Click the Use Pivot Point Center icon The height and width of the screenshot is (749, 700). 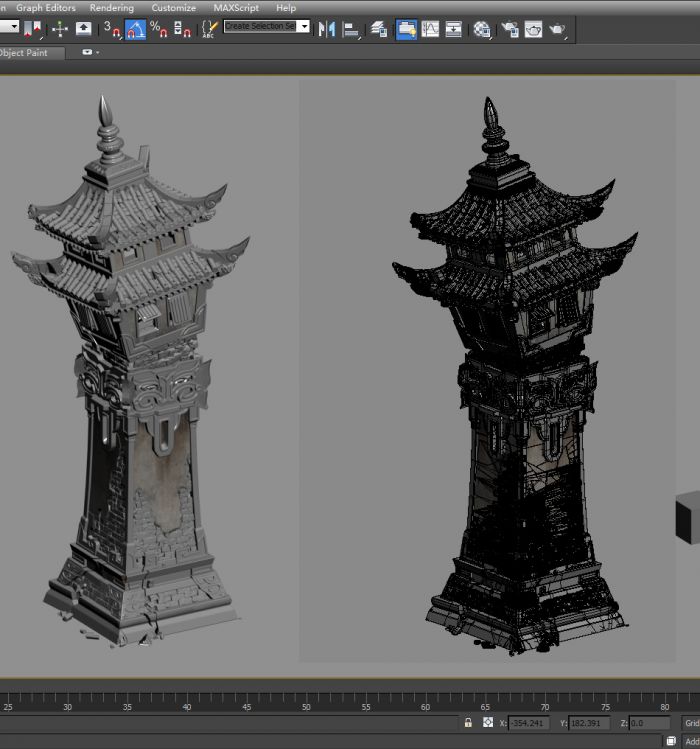click(32, 29)
